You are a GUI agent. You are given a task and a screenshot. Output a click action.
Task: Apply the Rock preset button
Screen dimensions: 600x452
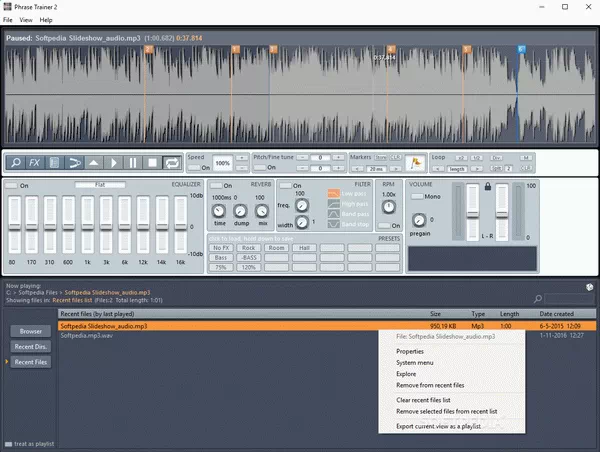pos(248,247)
